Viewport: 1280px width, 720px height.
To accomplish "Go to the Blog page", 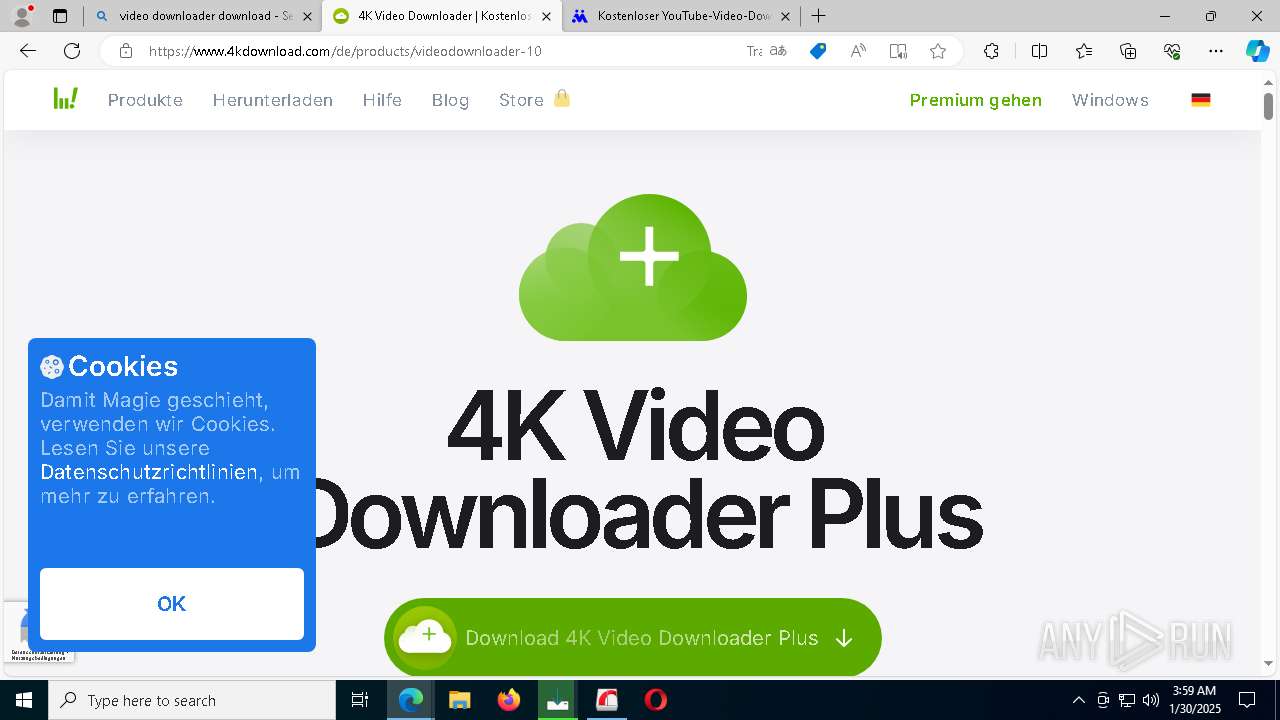I will coord(450,100).
